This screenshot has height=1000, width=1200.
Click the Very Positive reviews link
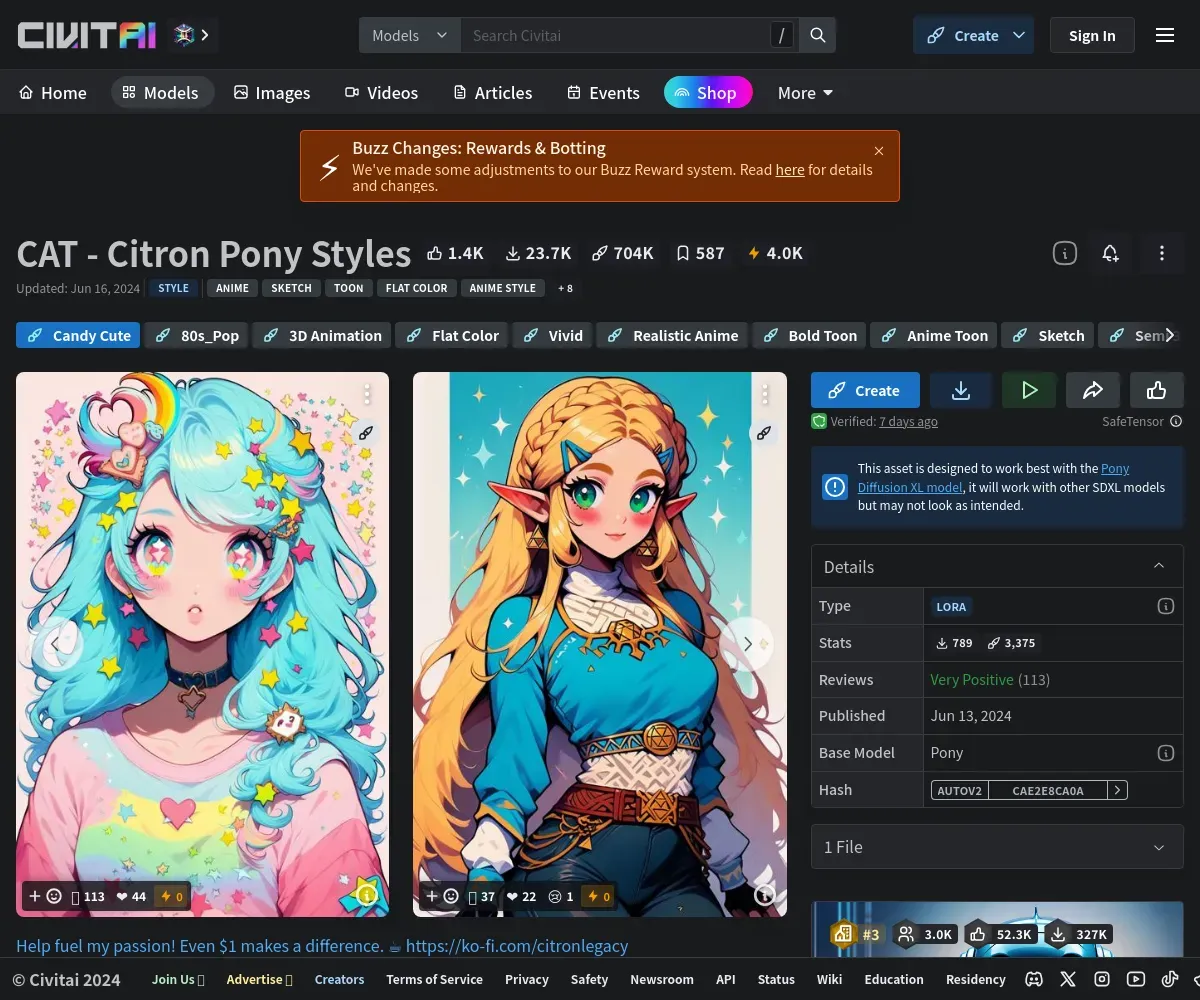coord(972,680)
